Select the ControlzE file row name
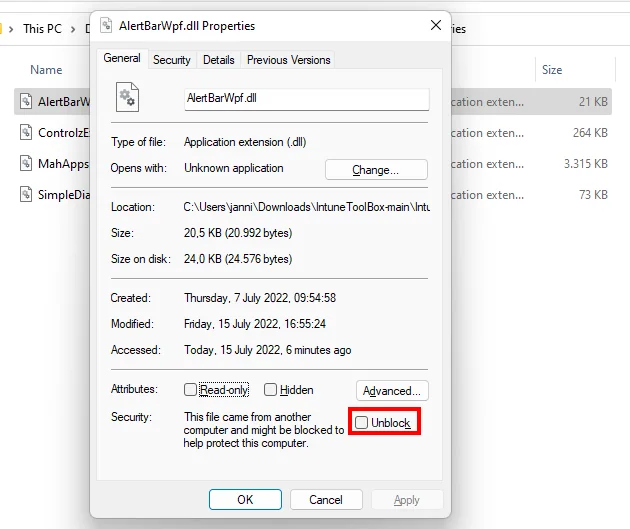 pos(63,133)
